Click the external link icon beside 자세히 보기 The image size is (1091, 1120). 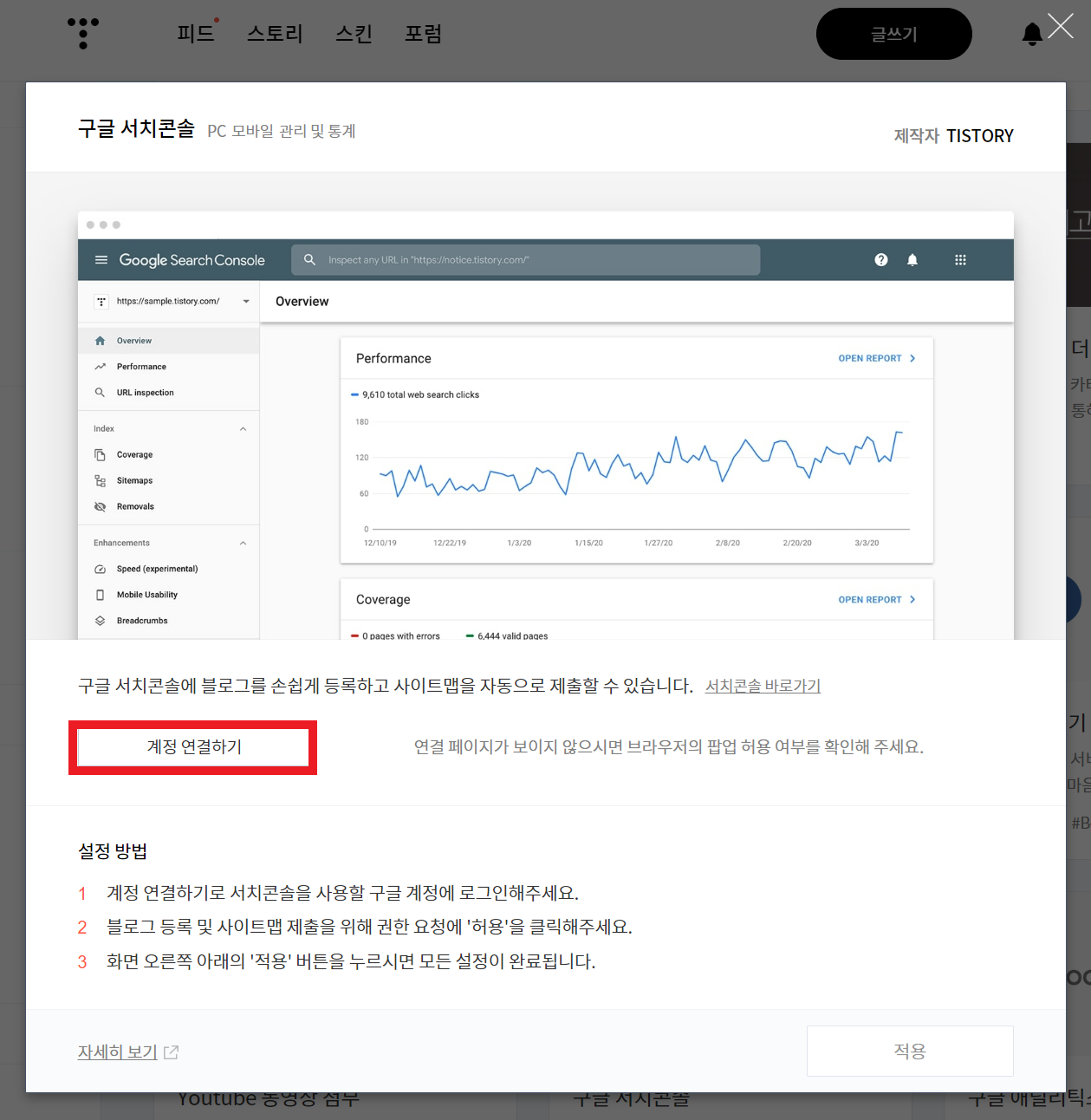172,1052
